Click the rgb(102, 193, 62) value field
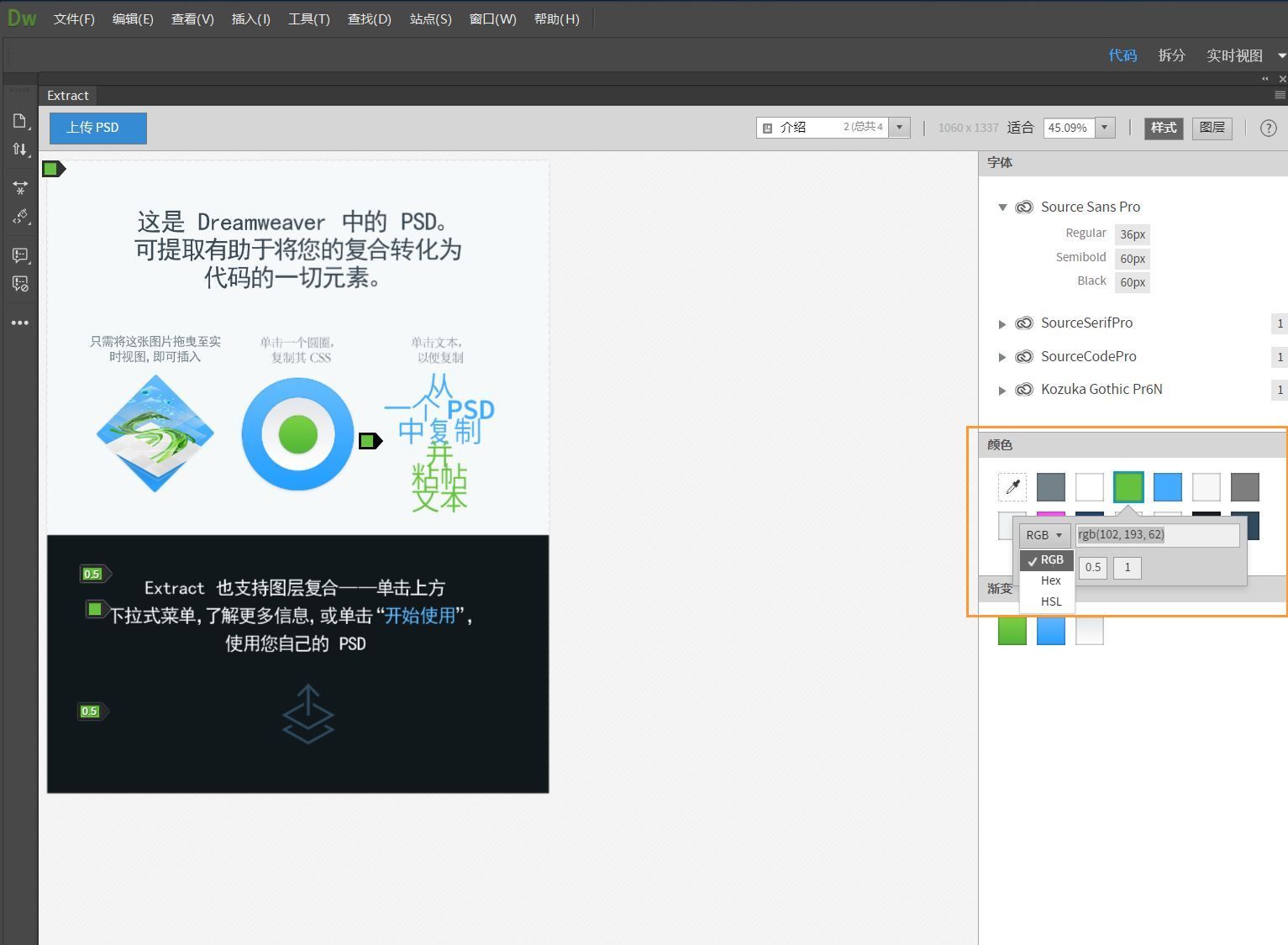1288x945 pixels. (1157, 535)
